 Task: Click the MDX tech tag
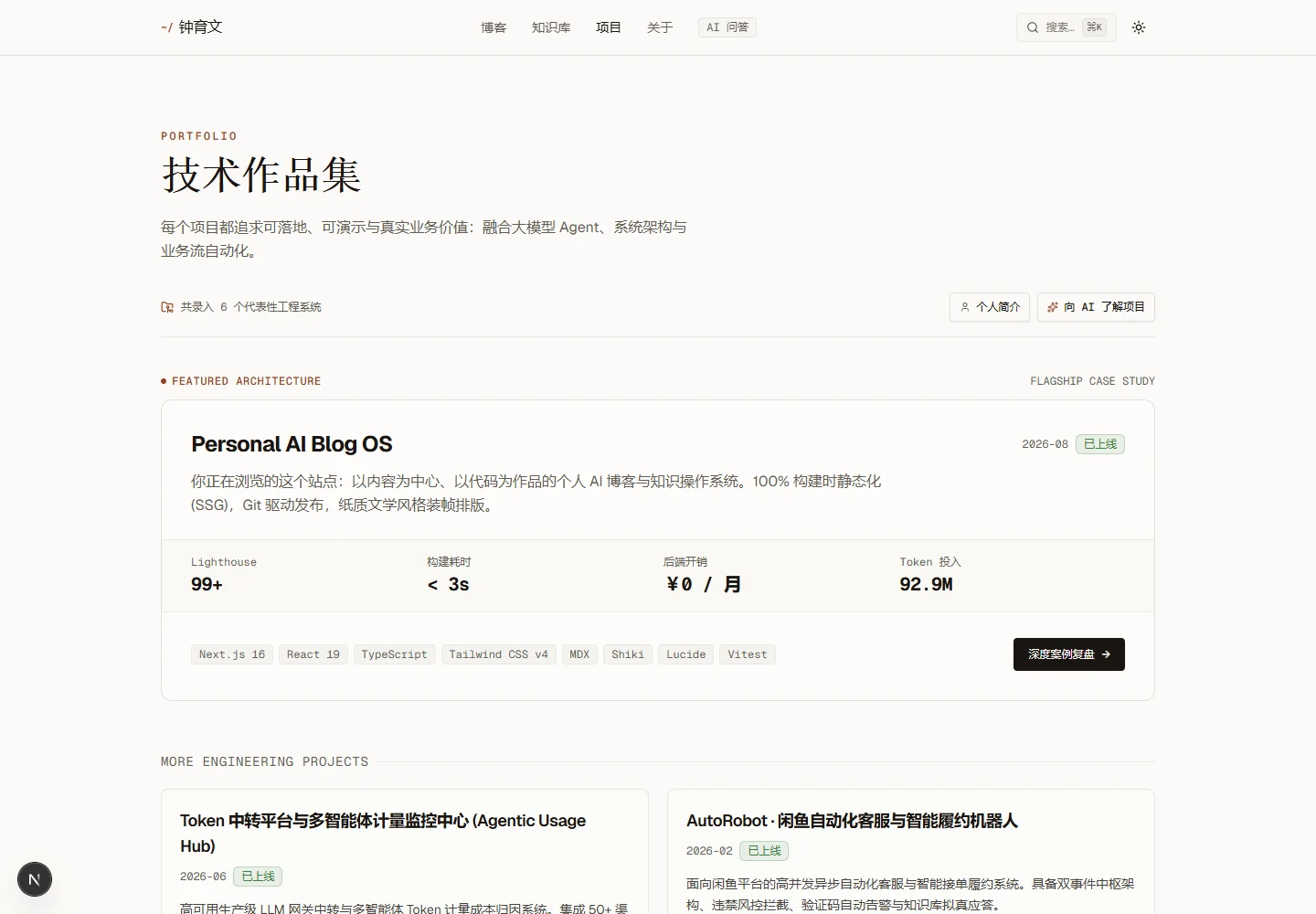point(580,654)
